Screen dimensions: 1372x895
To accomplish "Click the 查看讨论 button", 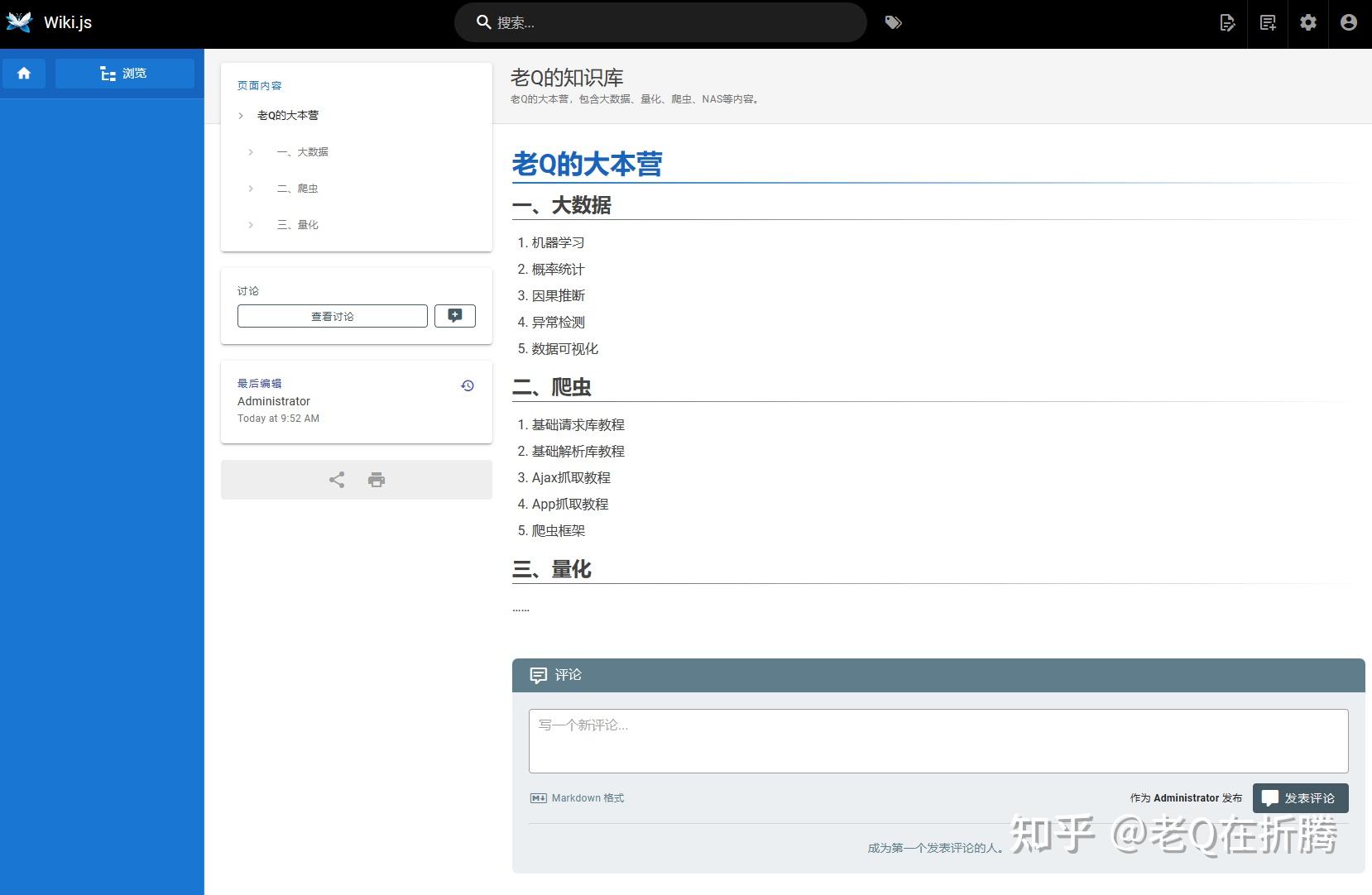I will (x=332, y=315).
